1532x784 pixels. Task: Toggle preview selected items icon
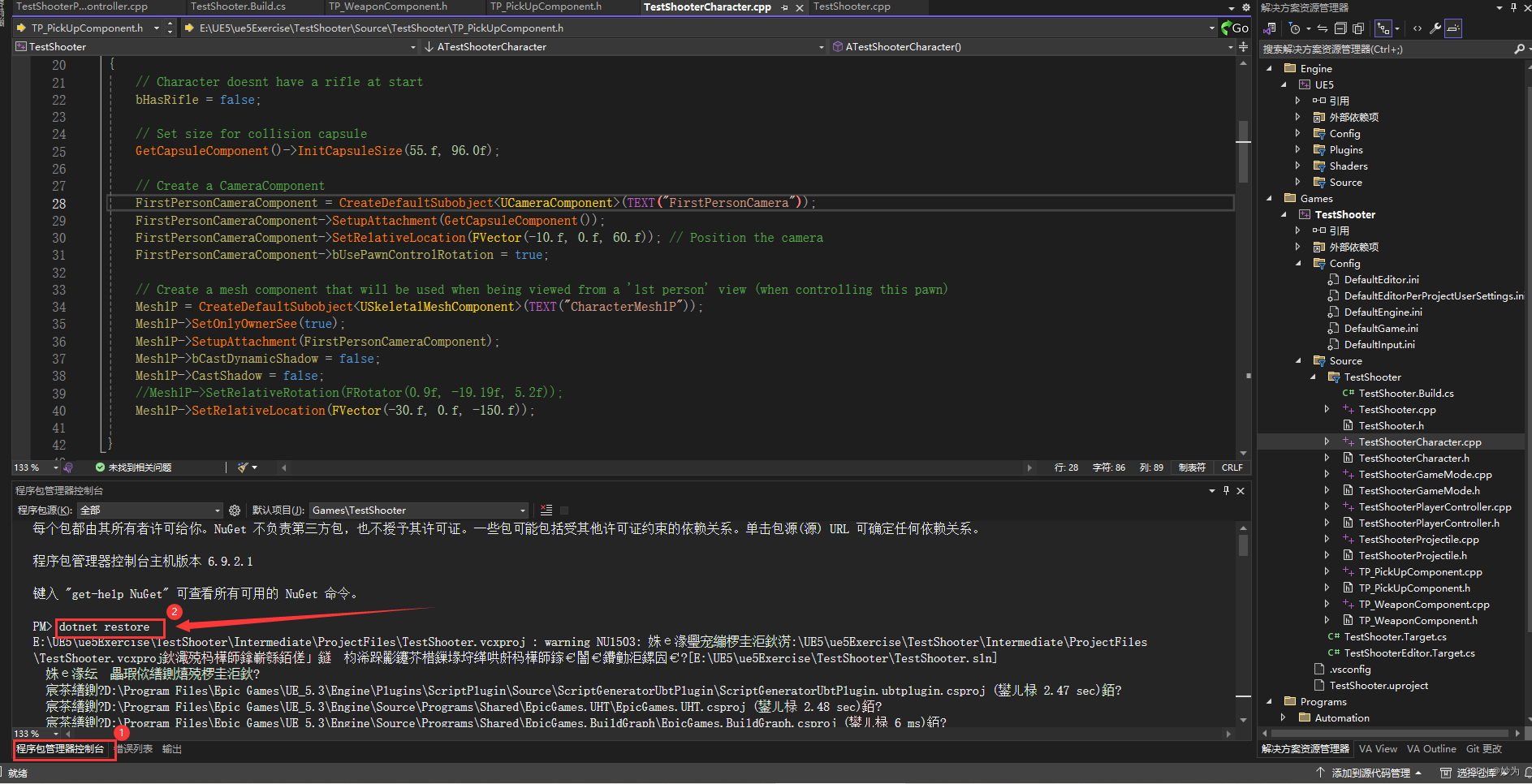(x=1453, y=28)
